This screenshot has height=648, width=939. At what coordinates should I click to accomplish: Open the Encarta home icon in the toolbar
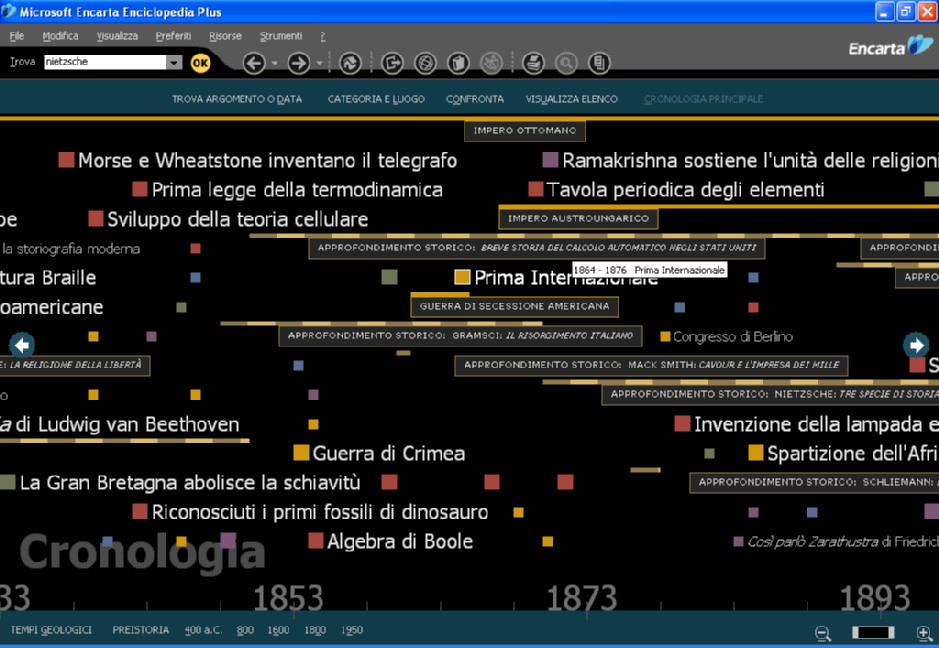pyautogui.click(x=350, y=62)
